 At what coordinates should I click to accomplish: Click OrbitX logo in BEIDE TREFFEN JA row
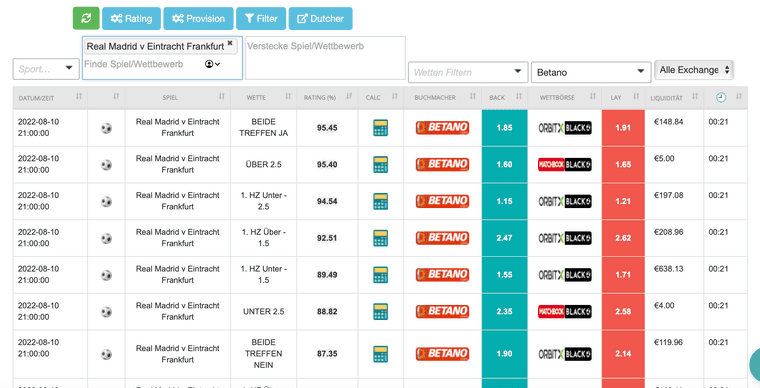[x=565, y=128]
